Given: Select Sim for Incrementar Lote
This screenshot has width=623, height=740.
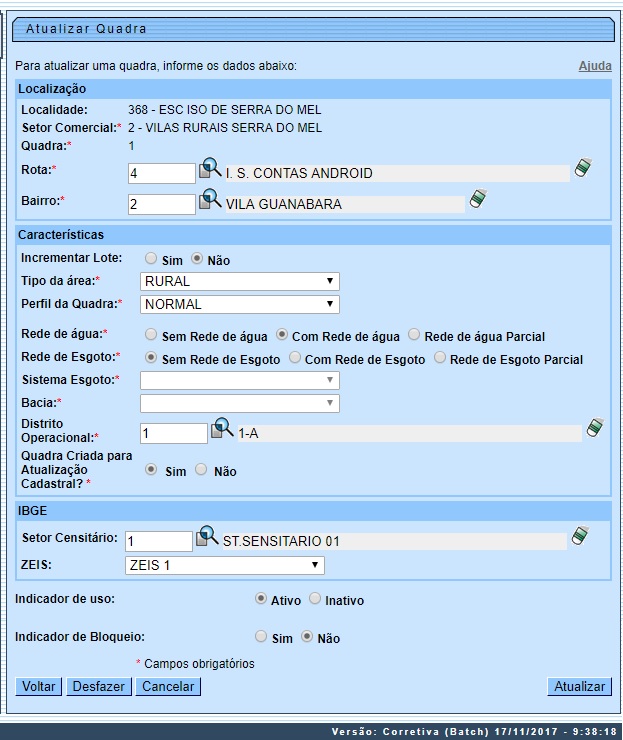Looking at the screenshot, I should point(151,259).
